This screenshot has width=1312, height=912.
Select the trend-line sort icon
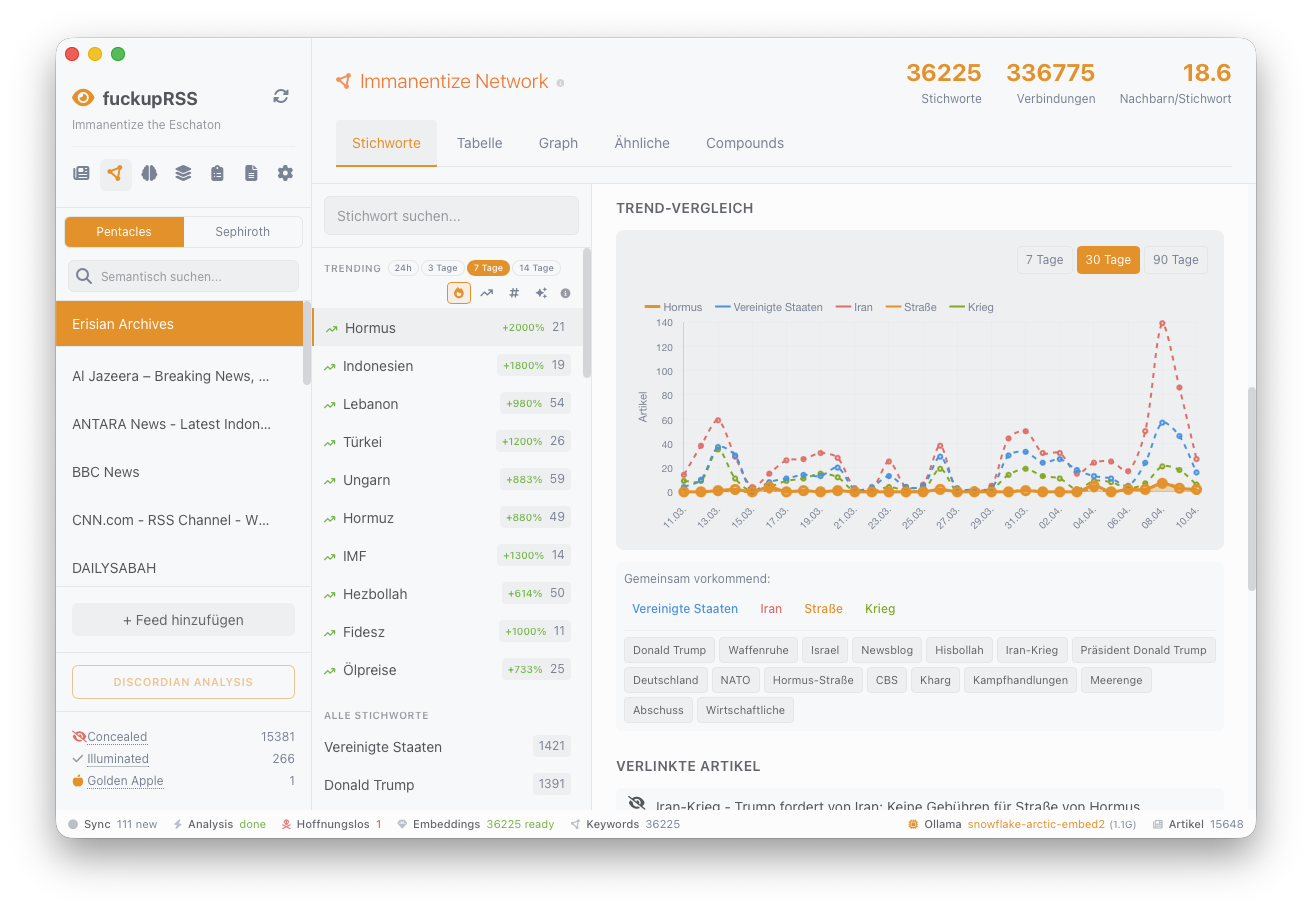(487, 292)
